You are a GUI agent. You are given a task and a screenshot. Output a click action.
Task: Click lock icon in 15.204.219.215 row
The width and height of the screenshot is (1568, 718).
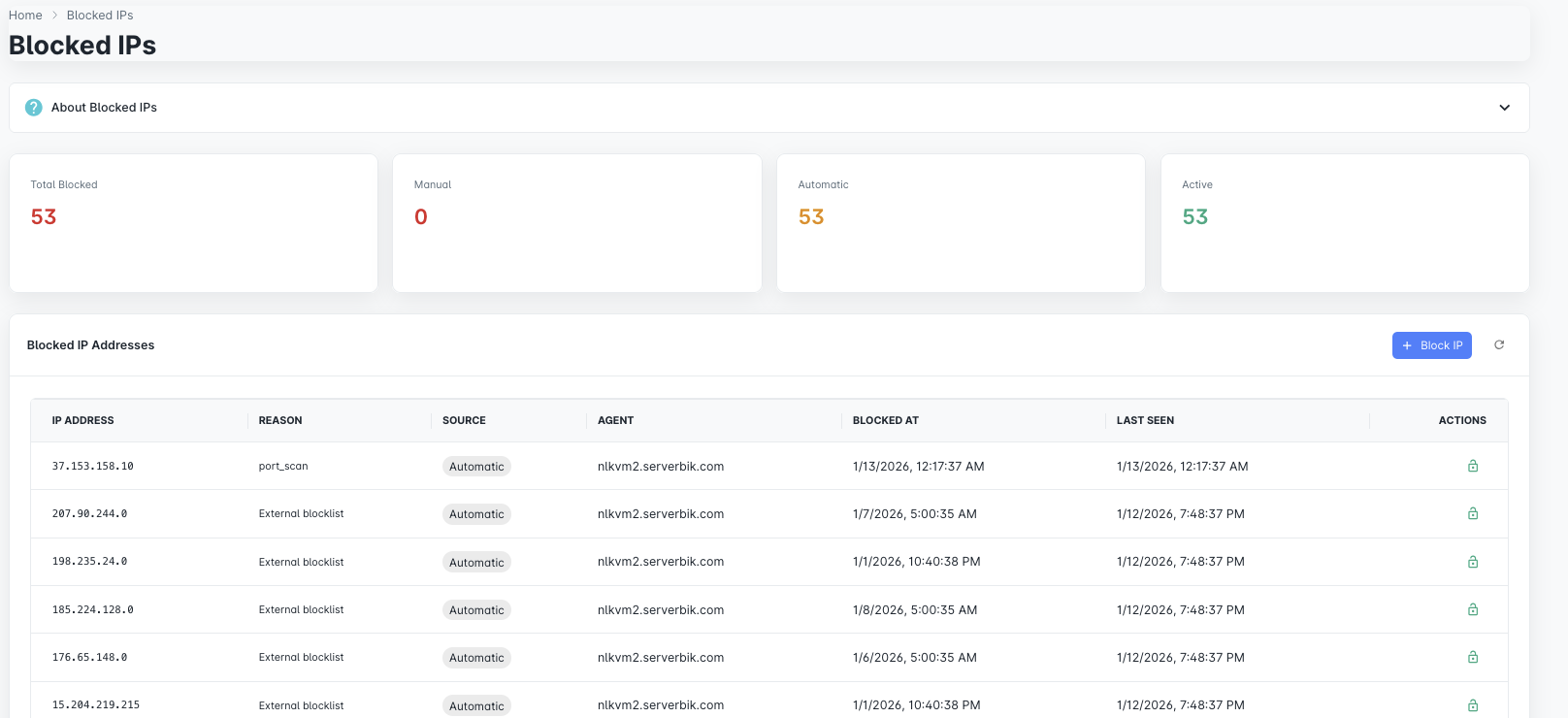pyautogui.click(x=1472, y=705)
